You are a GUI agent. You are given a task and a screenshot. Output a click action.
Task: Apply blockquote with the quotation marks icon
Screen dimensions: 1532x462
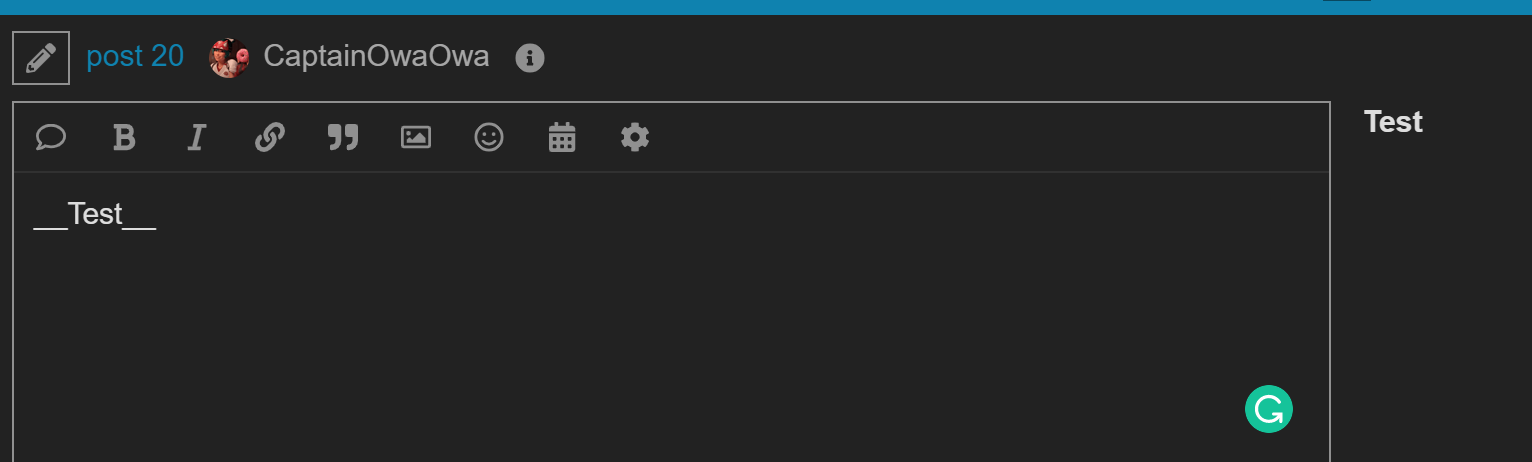coord(343,137)
